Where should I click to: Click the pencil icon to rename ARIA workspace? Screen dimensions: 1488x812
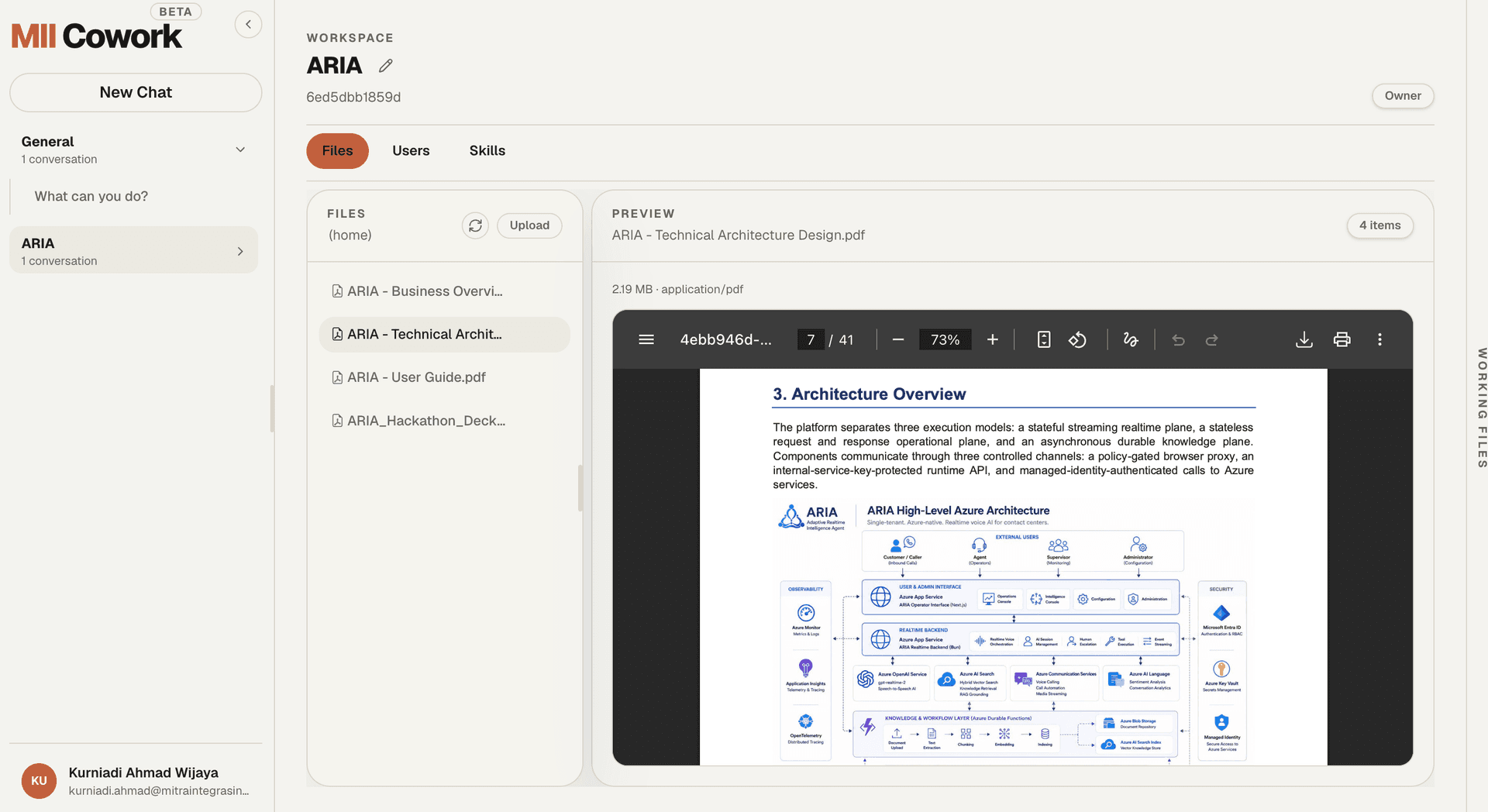[385, 66]
